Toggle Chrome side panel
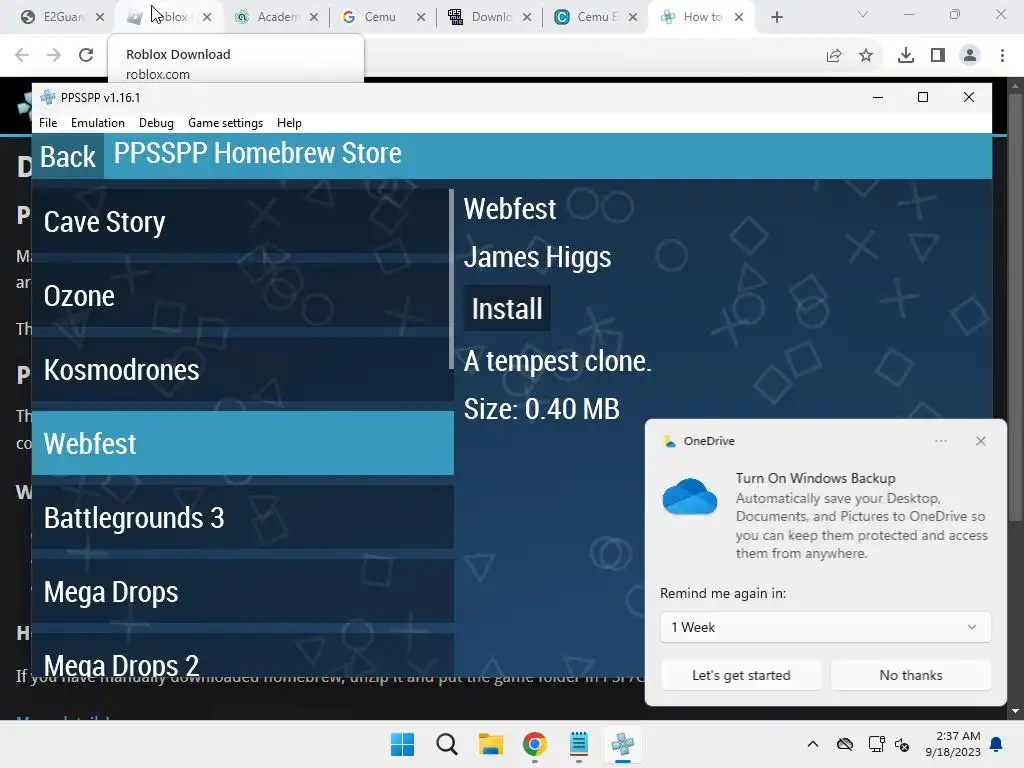 pyautogui.click(x=938, y=56)
